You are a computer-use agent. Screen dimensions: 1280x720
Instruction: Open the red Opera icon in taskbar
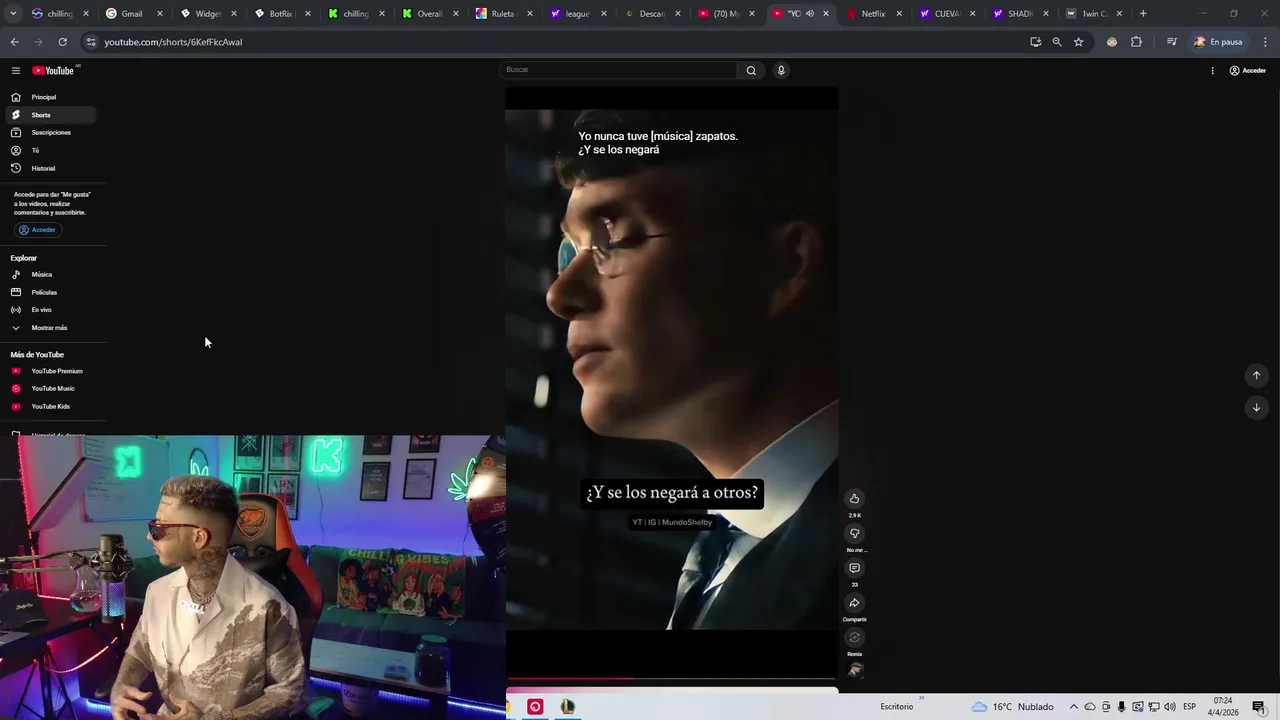(x=535, y=707)
